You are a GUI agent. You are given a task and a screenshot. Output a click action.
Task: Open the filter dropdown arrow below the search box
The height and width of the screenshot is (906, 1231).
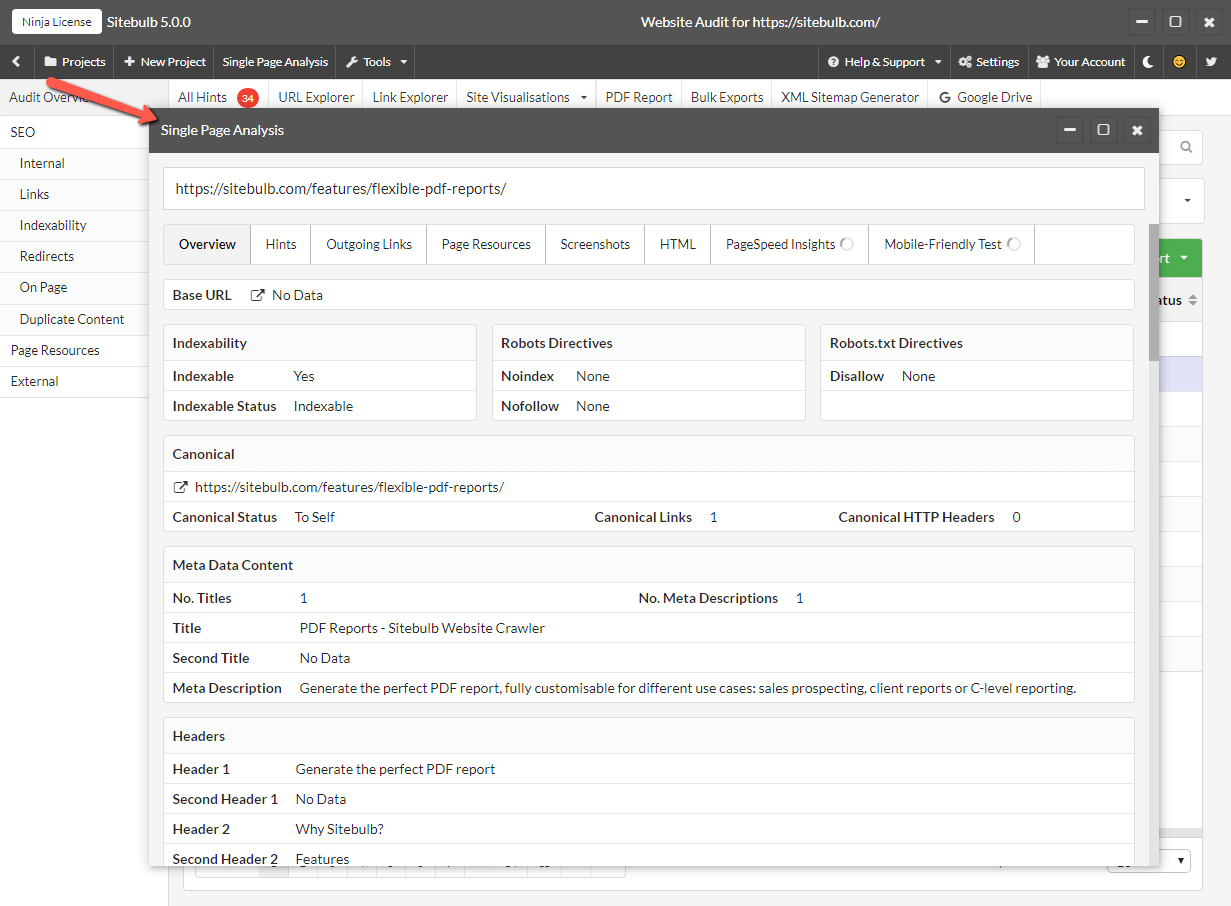[x=1187, y=200]
